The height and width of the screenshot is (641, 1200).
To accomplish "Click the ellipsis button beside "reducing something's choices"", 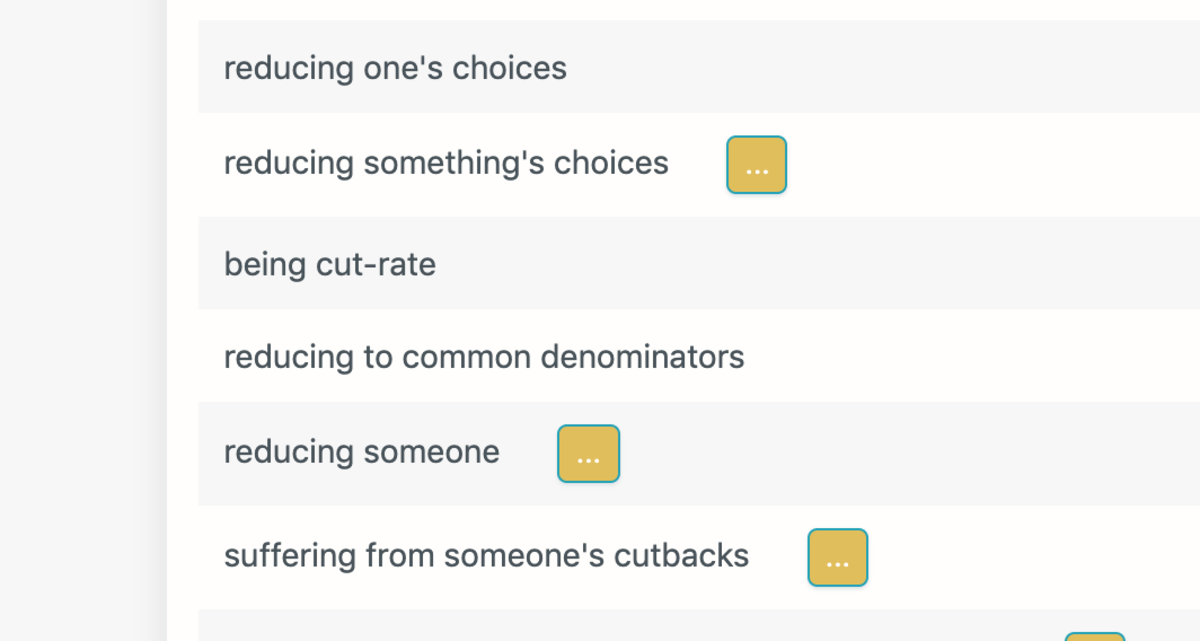I will 756,165.
